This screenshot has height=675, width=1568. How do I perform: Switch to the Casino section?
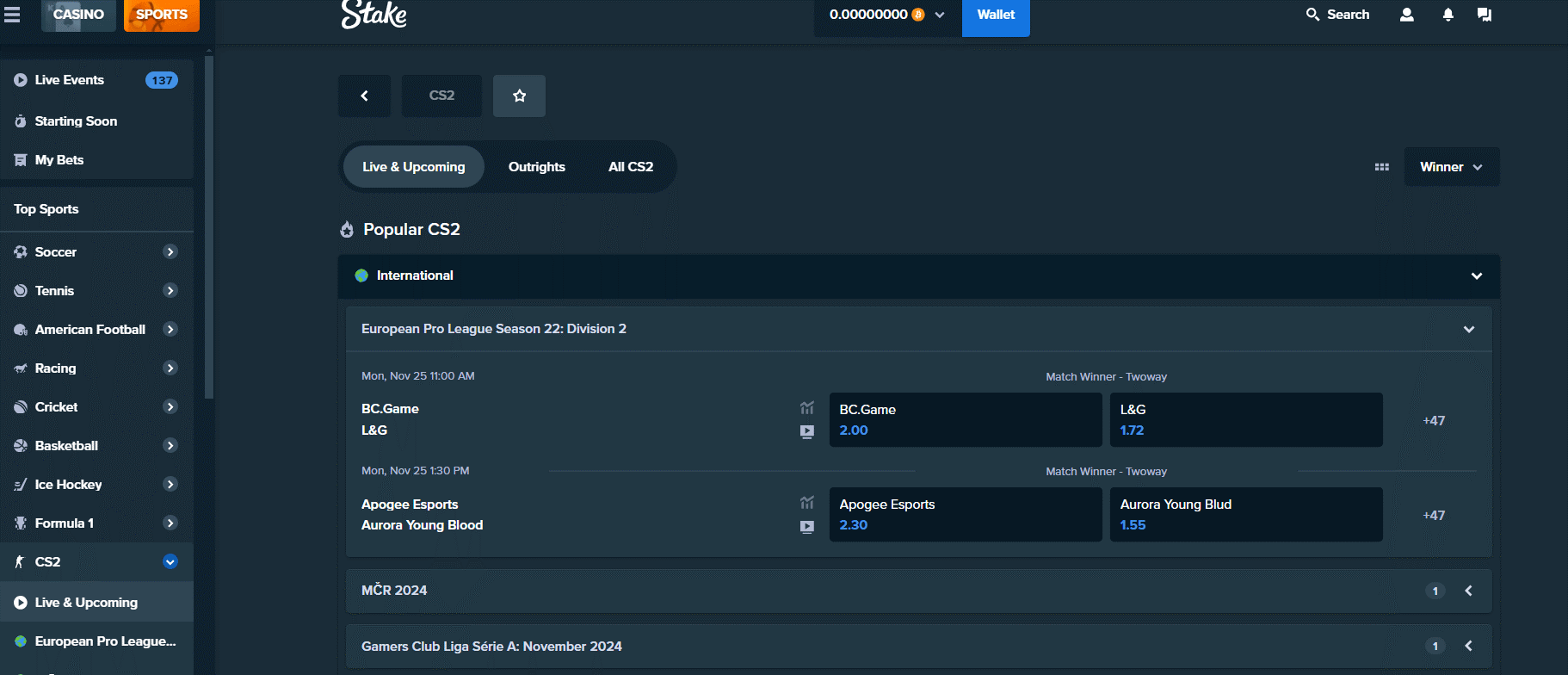pos(78,15)
